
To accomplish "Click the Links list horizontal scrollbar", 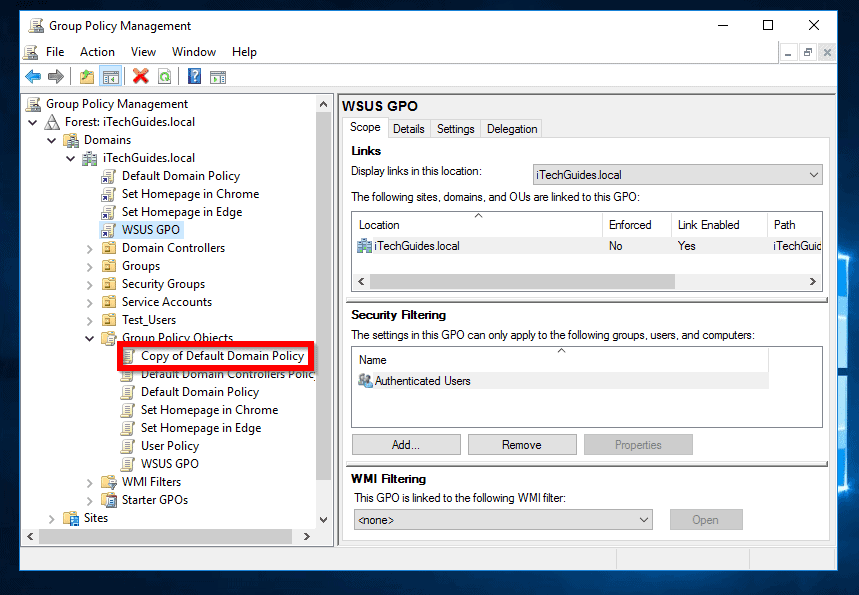I will click(x=587, y=281).
